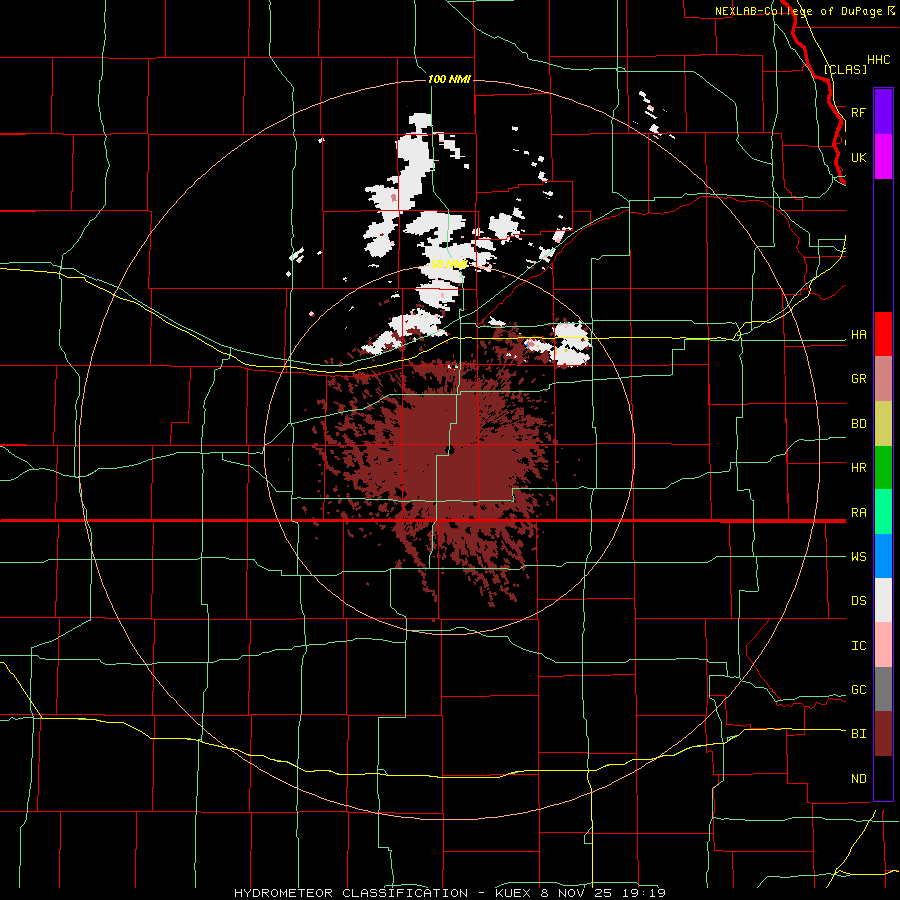Click the RF purple legend color block
The height and width of the screenshot is (900, 900).
pyautogui.click(x=883, y=112)
